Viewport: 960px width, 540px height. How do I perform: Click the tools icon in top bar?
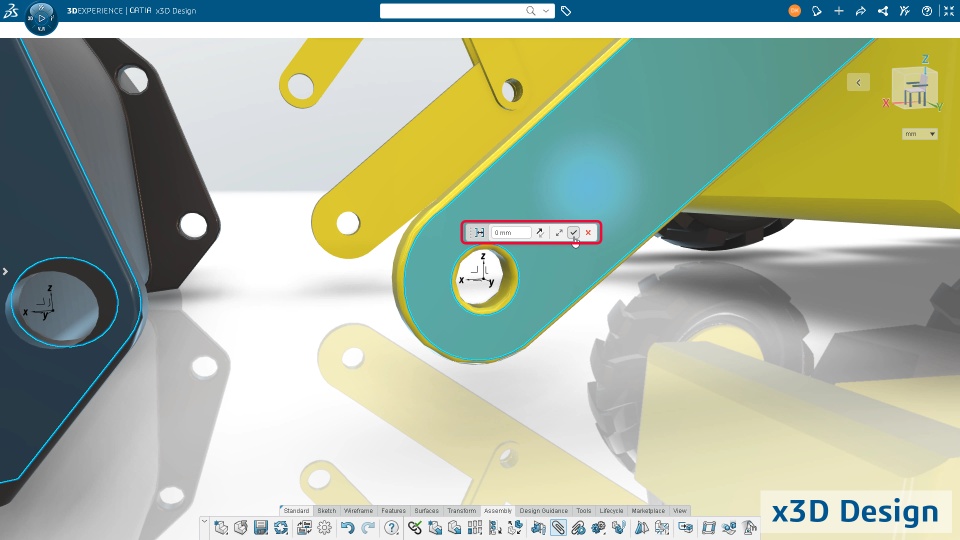pyautogui.click(x=905, y=11)
